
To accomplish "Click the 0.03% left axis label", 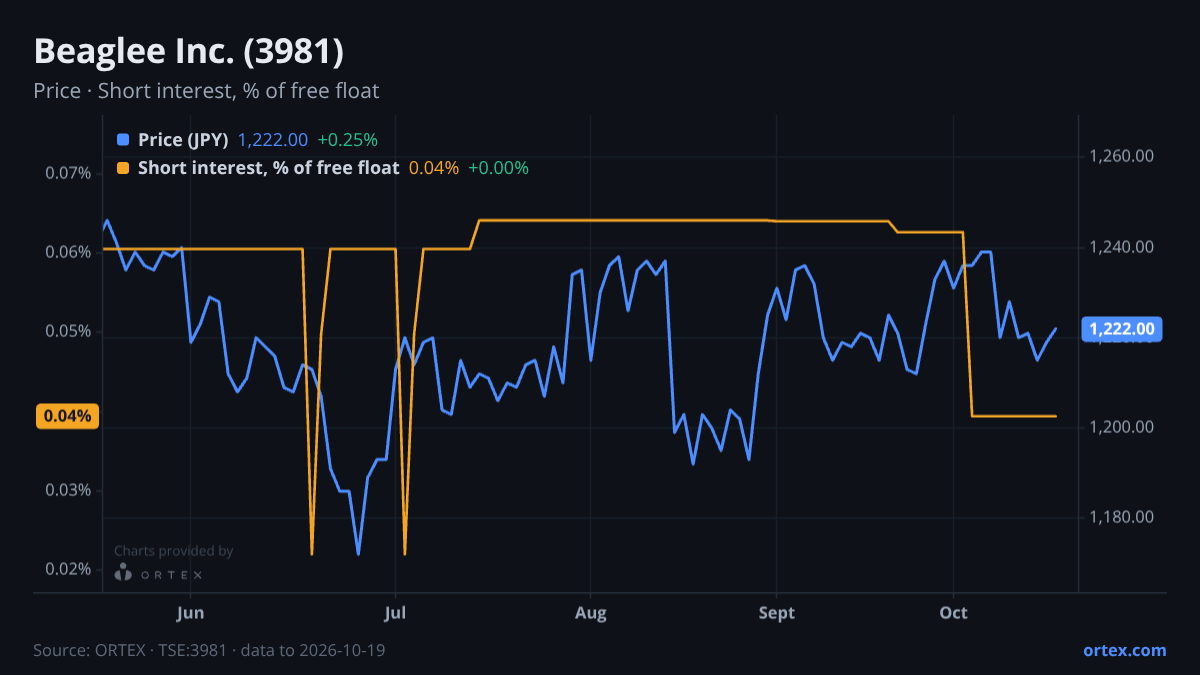I will tap(68, 490).
